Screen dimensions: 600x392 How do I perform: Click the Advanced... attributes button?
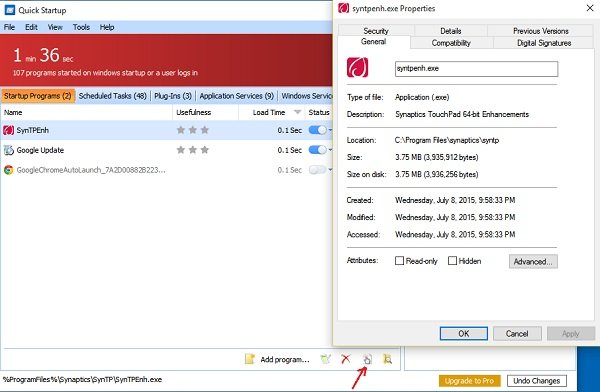click(x=533, y=261)
